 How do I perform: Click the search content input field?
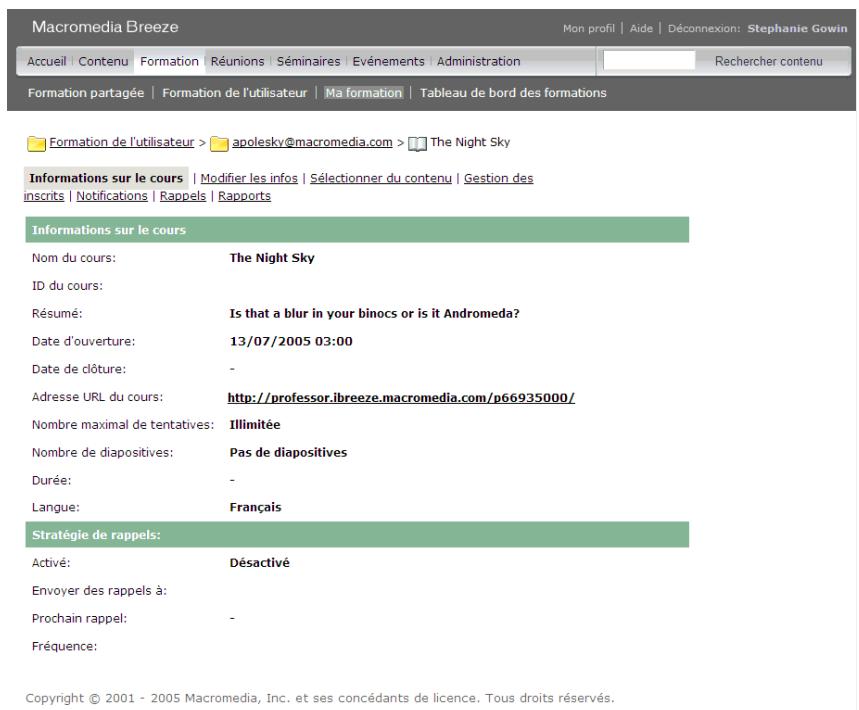coord(649,61)
